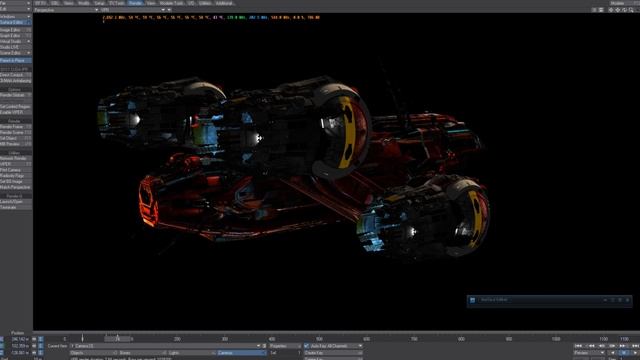Expand the Virtual Studio dropdown
Image resolution: width=640 pixels, height=360 pixels.
pos(16,41)
